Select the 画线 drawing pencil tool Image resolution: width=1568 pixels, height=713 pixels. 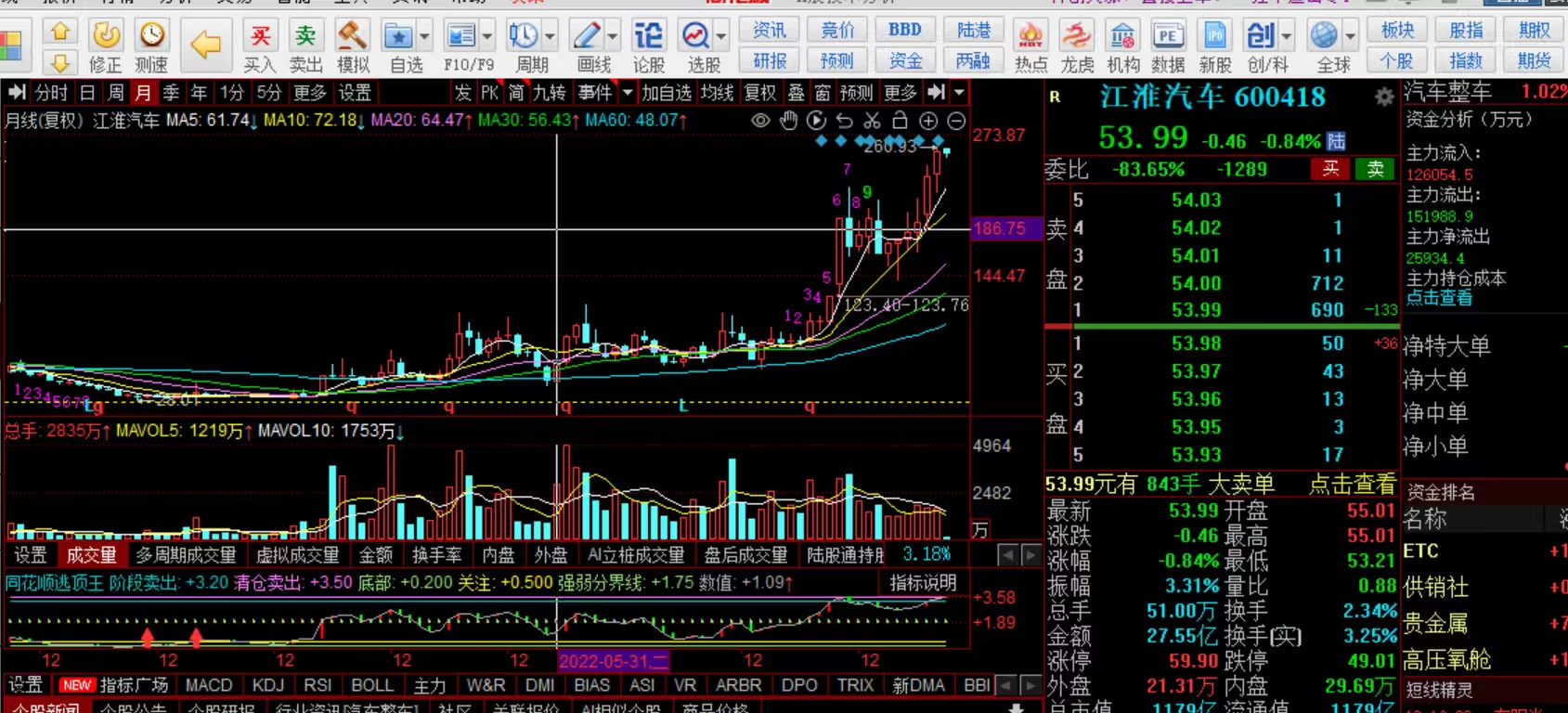click(586, 36)
